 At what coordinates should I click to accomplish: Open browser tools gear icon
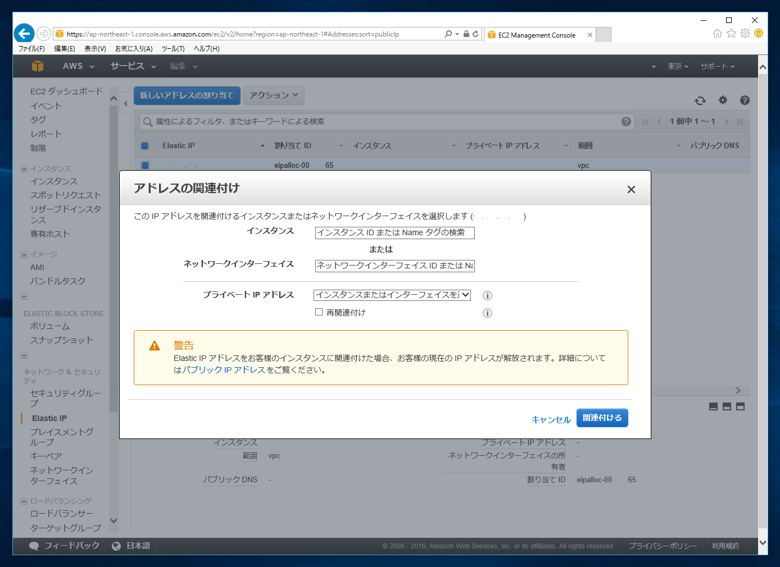(745, 33)
